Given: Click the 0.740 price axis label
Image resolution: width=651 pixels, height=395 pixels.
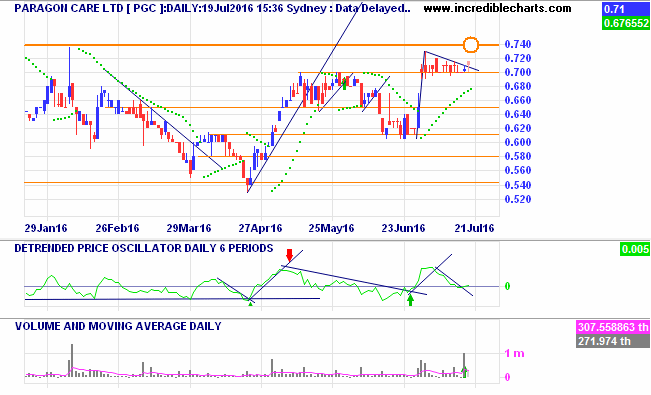Looking at the screenshot, I should click(518, 44).
